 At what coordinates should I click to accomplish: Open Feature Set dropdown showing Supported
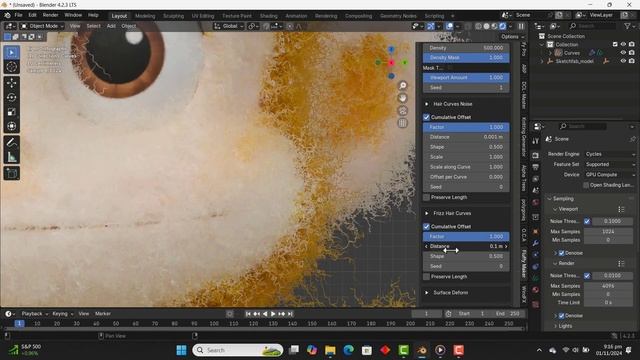610,164
